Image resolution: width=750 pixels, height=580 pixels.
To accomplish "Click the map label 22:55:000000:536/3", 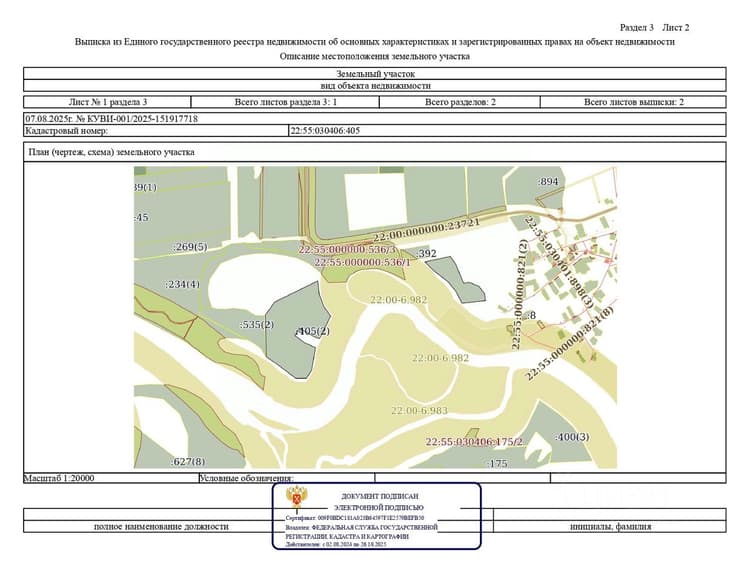I will [347, 250].
